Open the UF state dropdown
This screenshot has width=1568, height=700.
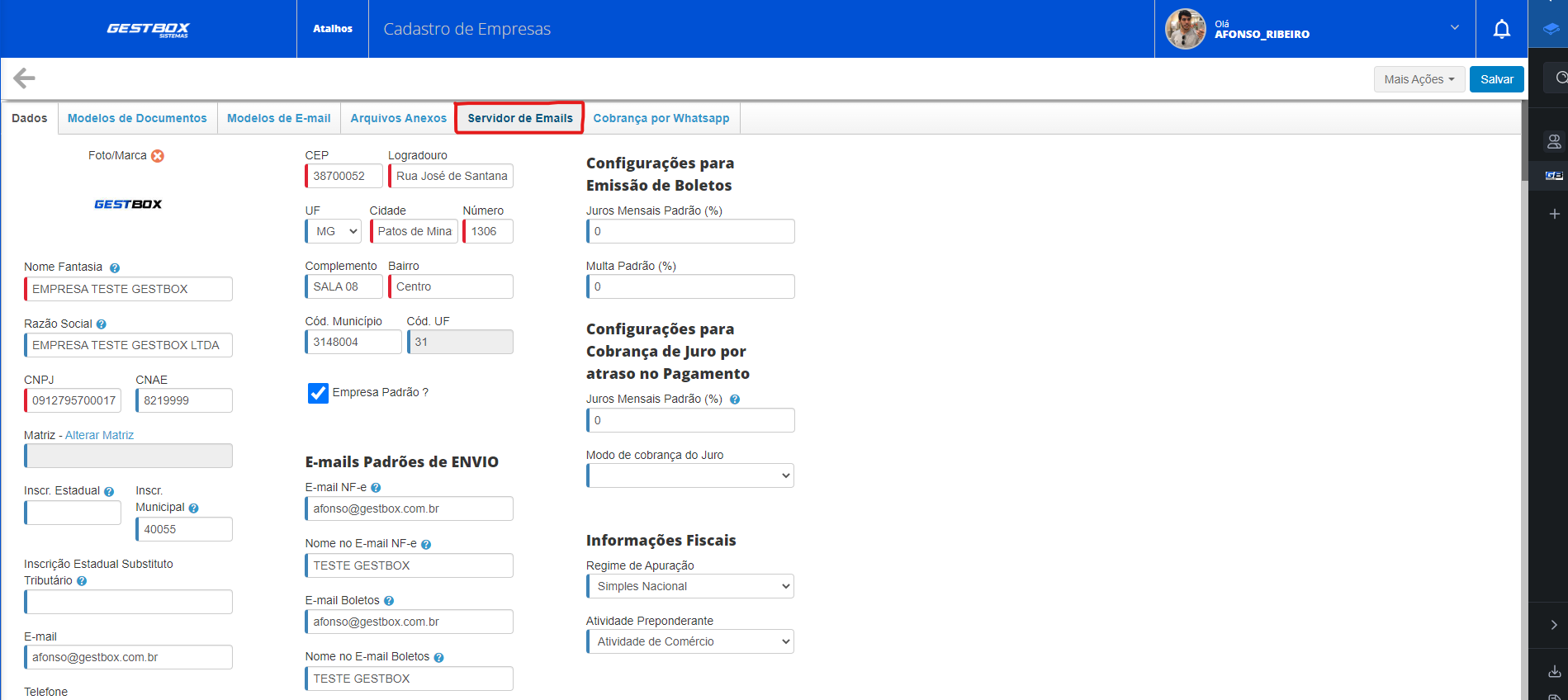(x=334, y=232)
